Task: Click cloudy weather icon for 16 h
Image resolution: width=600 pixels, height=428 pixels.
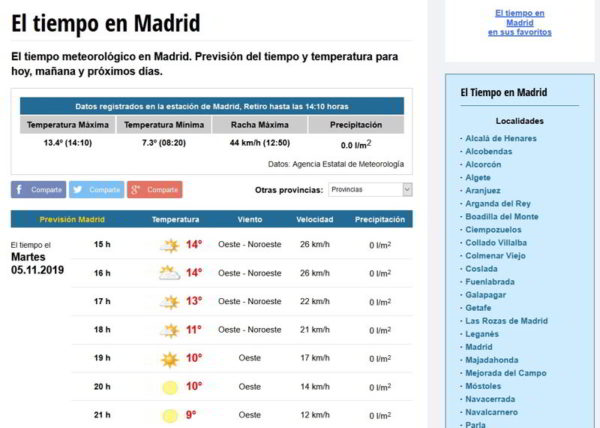Action: click(x=170, y=273)
